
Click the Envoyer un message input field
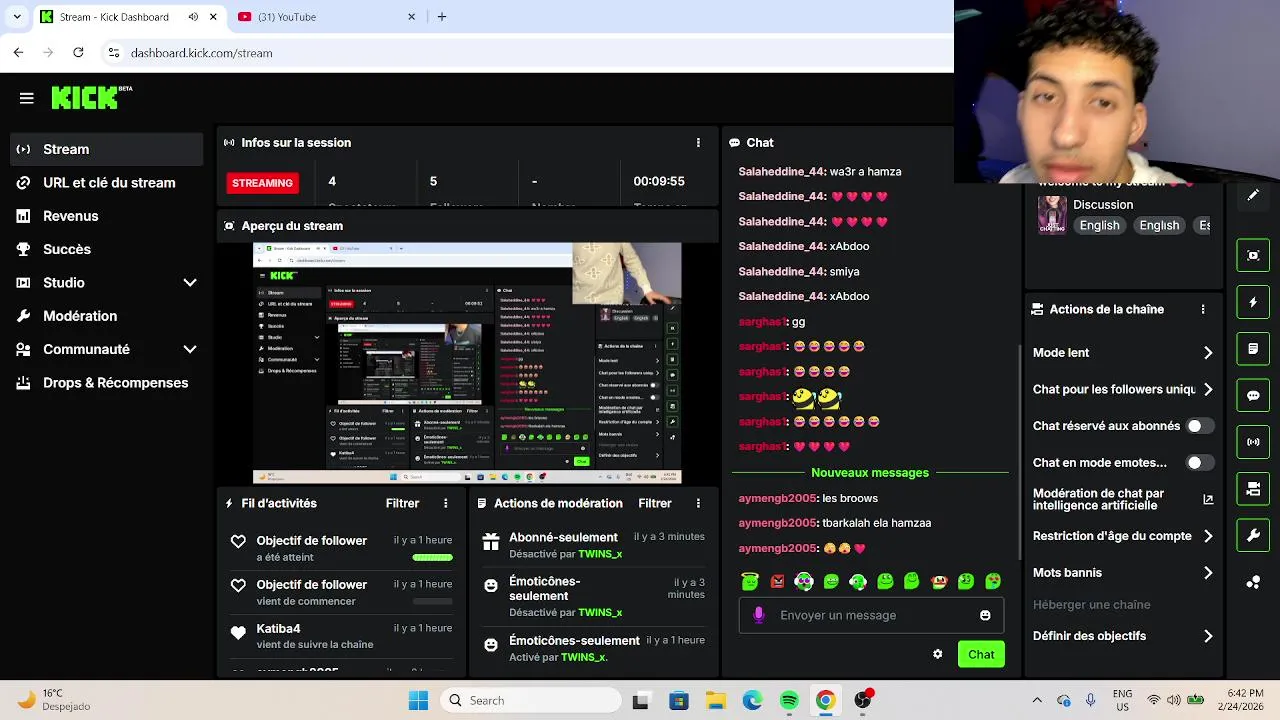click(x=869, y=615)
